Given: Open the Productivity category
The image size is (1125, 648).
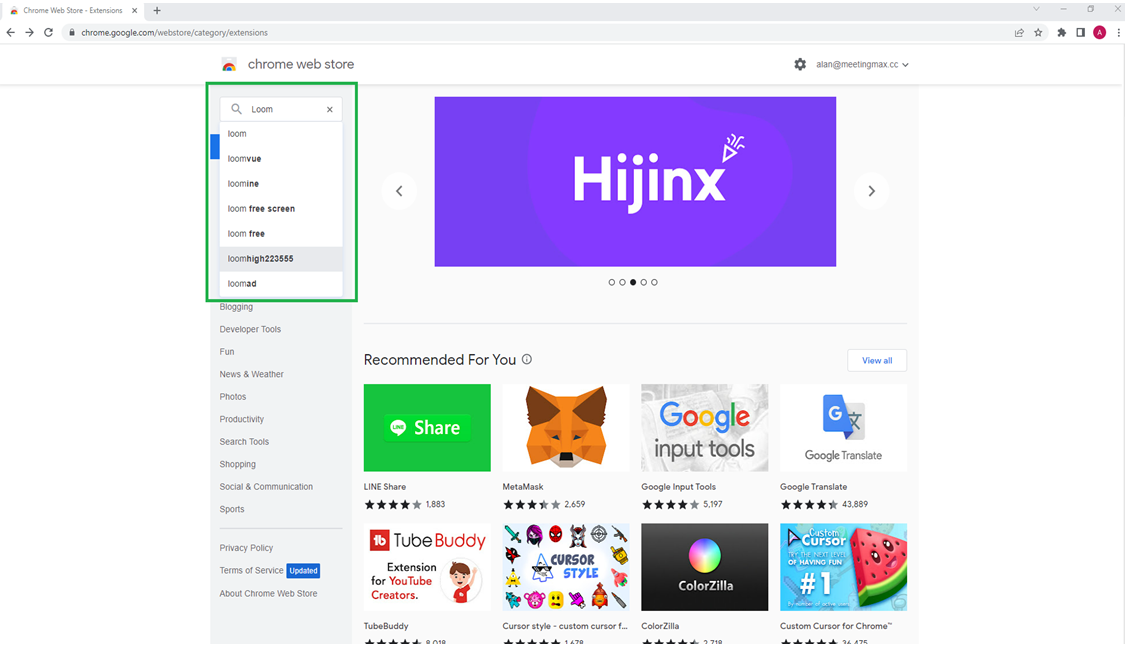Looking at the screenshot, I should click(x=242, y=419).
